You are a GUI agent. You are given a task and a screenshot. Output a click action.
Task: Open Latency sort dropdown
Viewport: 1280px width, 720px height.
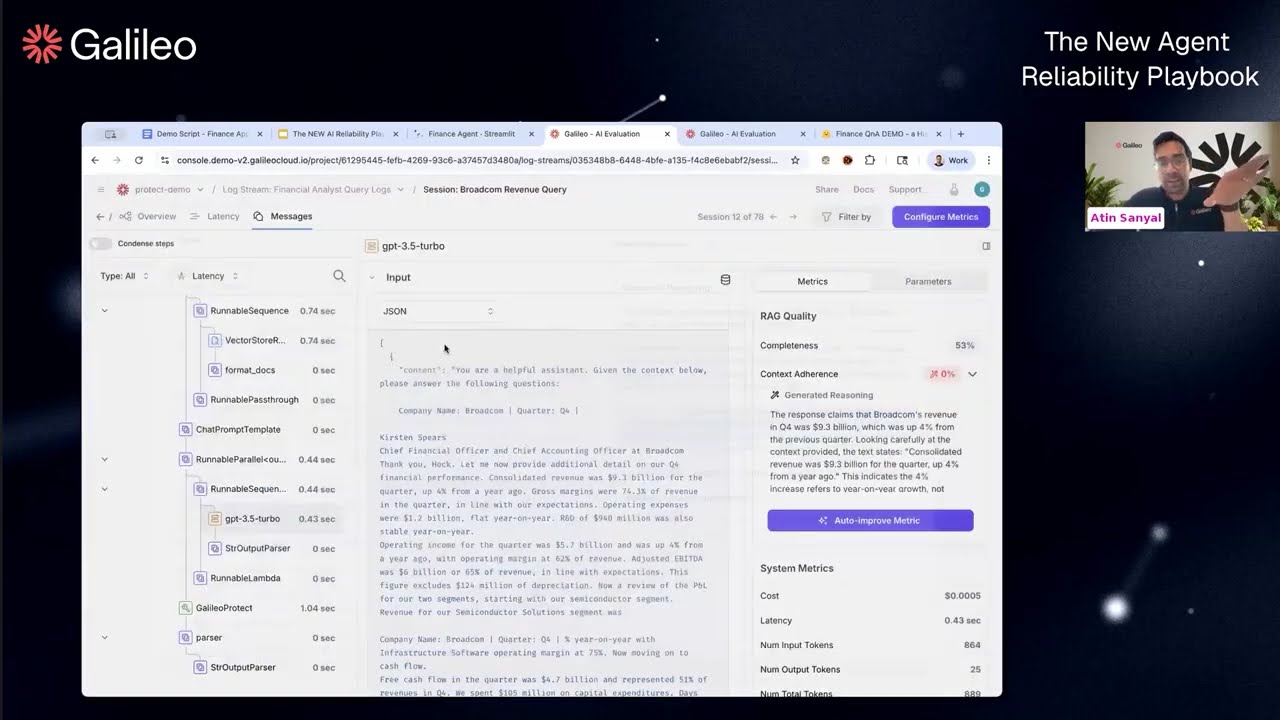[x=207, y=276]
